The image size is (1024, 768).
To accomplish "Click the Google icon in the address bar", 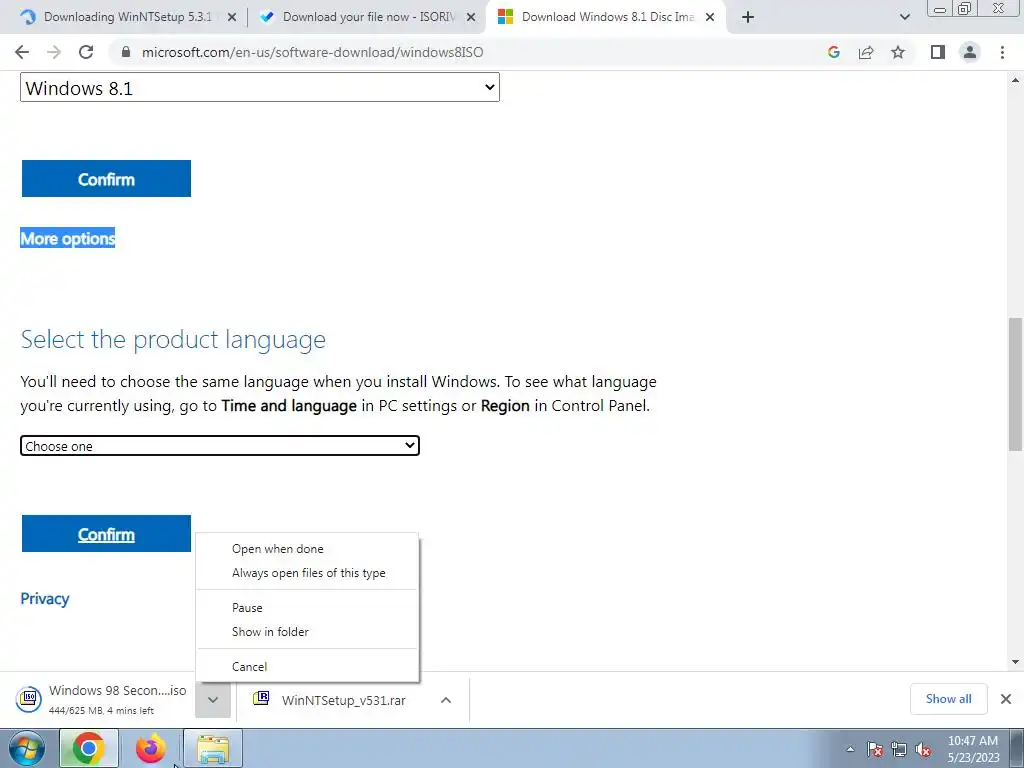I will coord(833,52).
